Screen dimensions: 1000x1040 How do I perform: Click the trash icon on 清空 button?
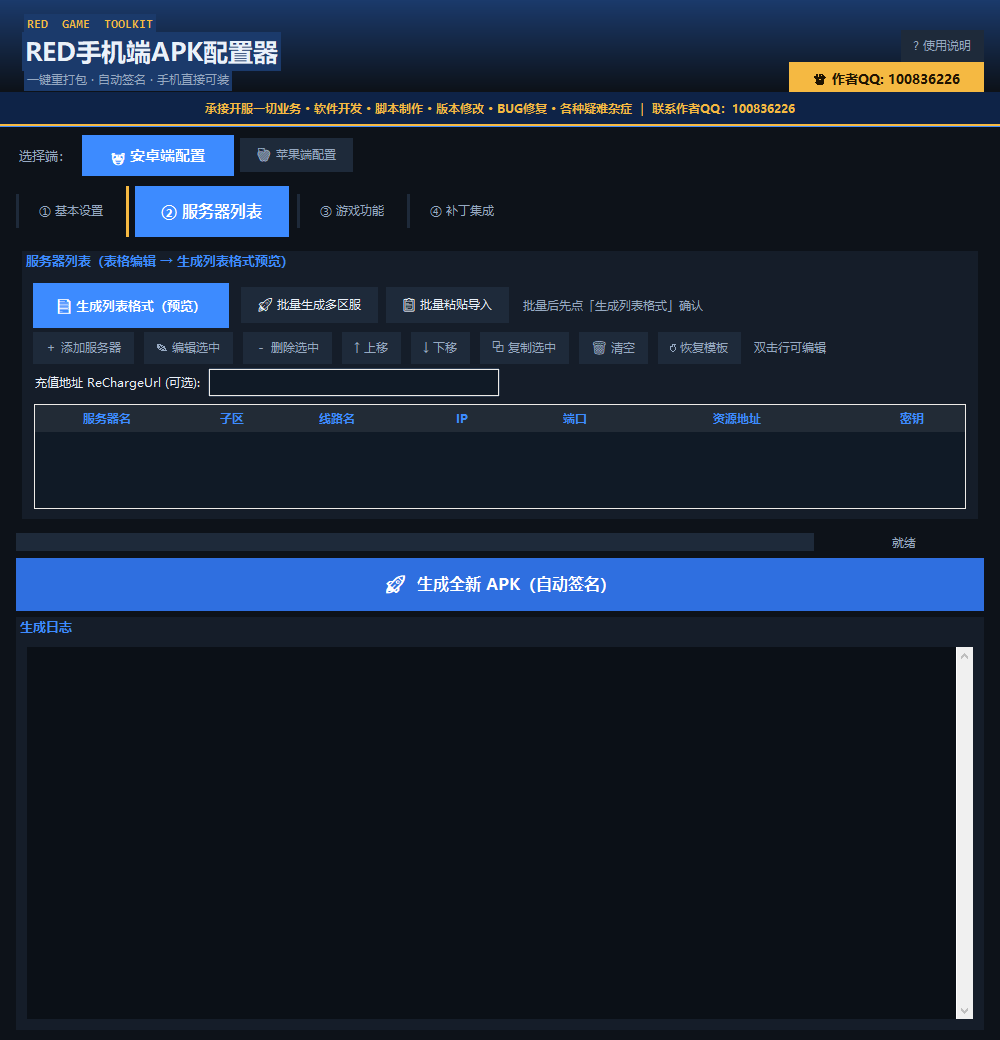click(x=599, y=348)
